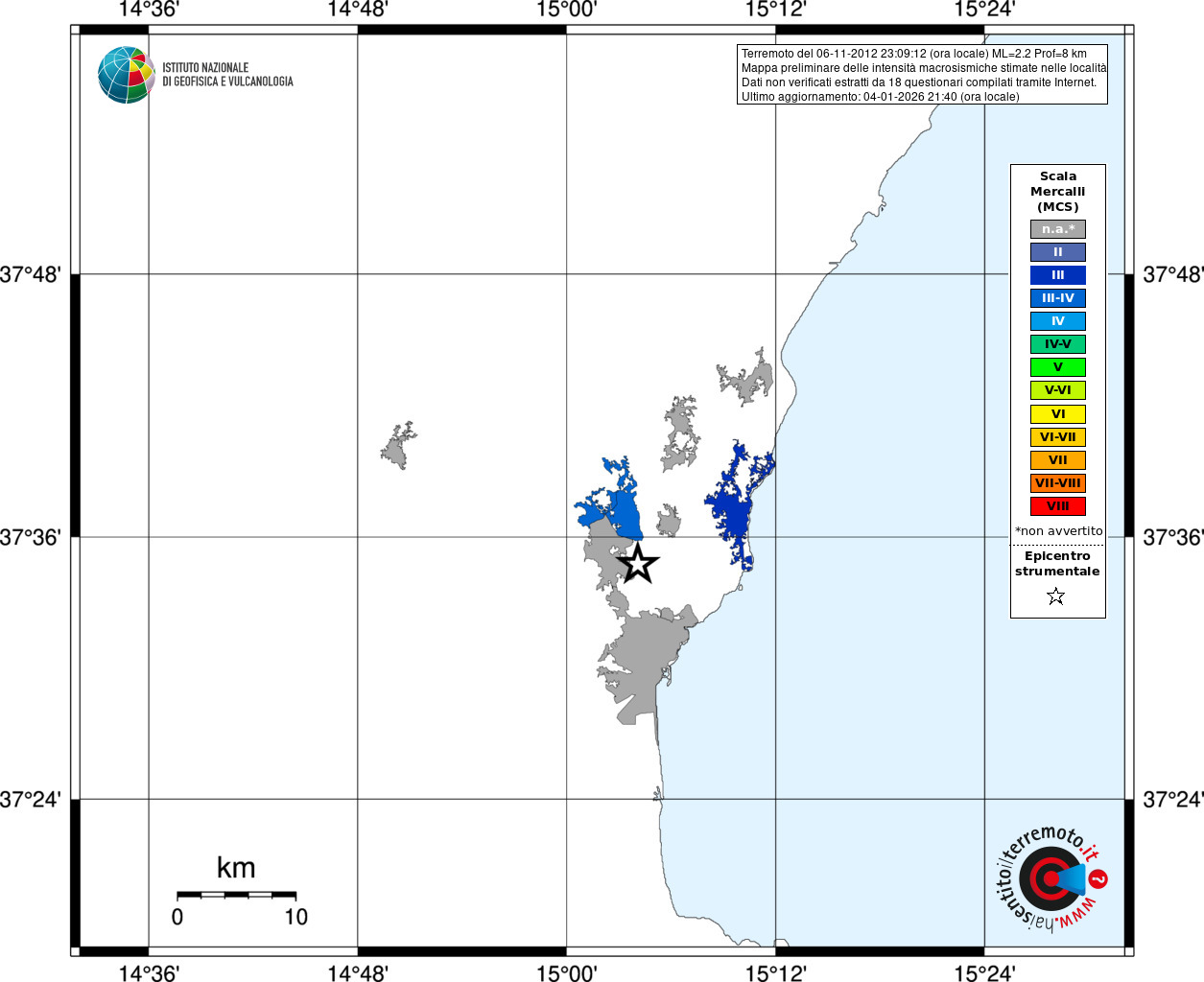The image size is (1204, 982).
Task: Select the III-IV legend swatch
Action: (1058, 298)
